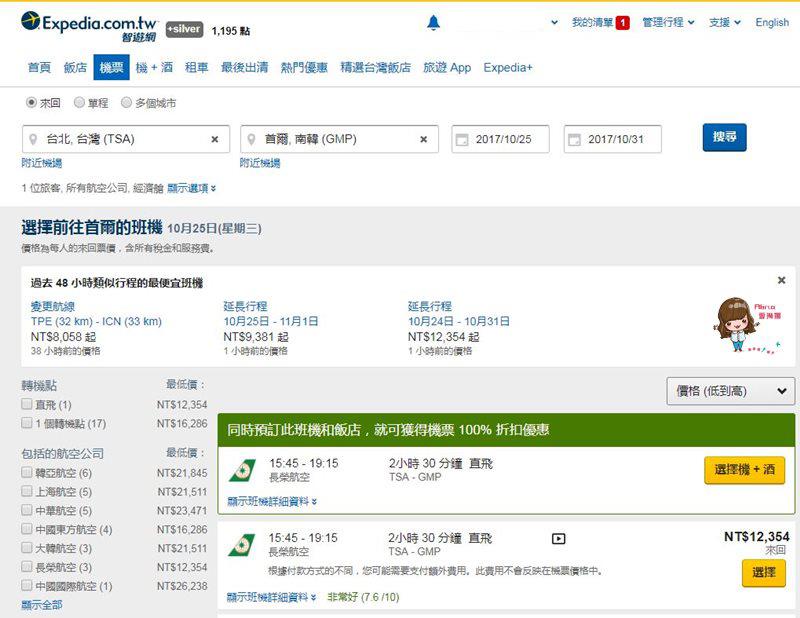Screen dimensions: 800x618
Task: Open the 精選台灣飯店 tab
Action: pos(376,67)
